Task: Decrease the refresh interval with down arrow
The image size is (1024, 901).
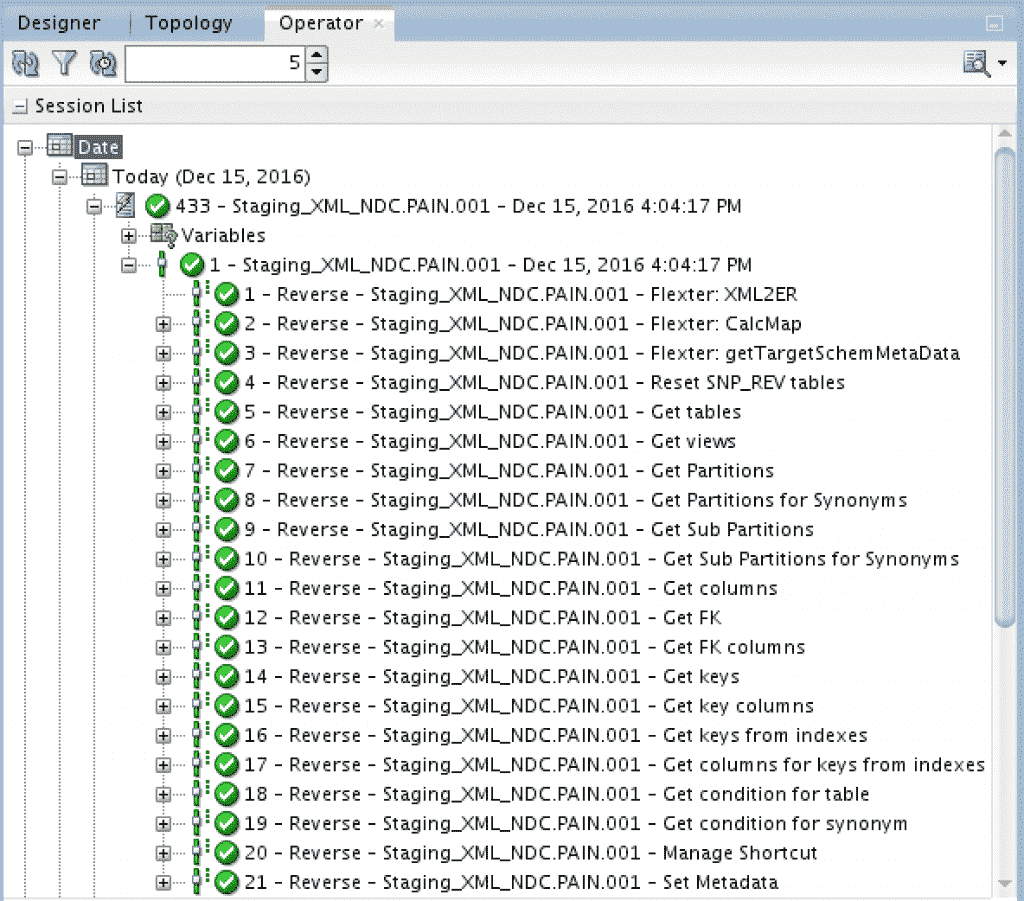Action: click(x=316, y=72)
